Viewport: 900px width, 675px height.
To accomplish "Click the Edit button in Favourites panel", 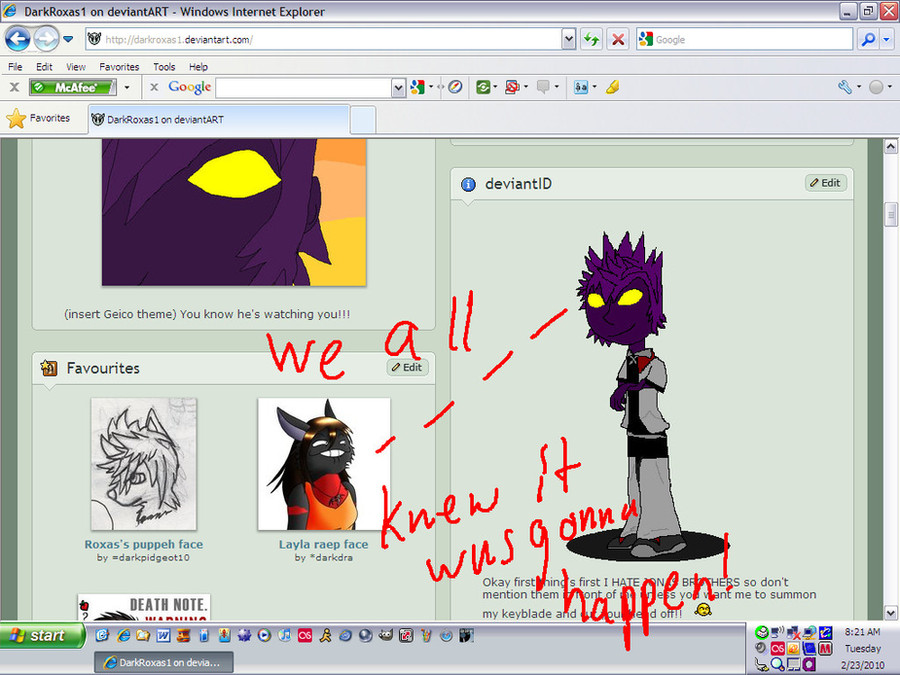I will [x=408, y=367].
